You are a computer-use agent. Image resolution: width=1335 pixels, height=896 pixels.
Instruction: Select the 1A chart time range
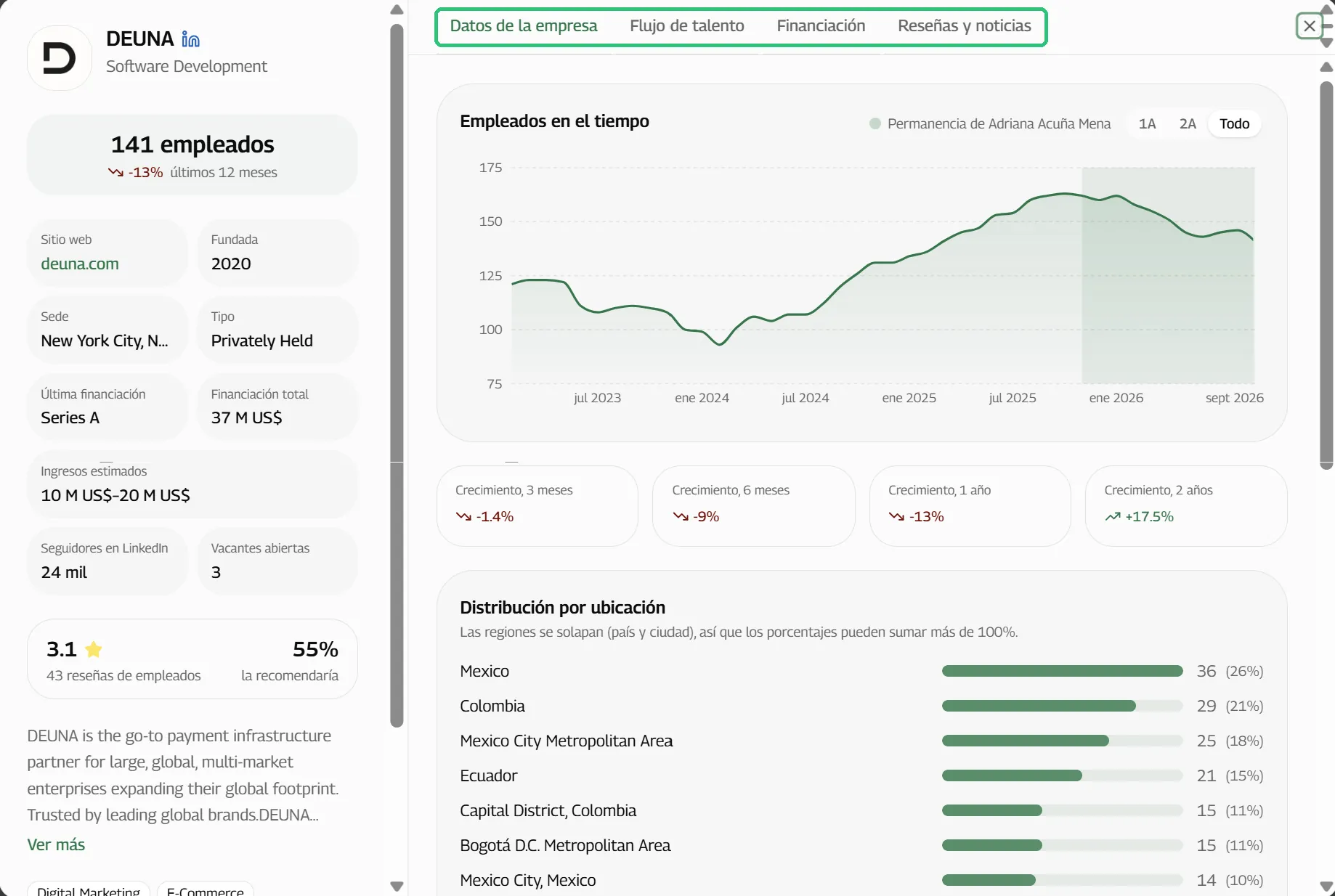click(x=1147, y=123)
